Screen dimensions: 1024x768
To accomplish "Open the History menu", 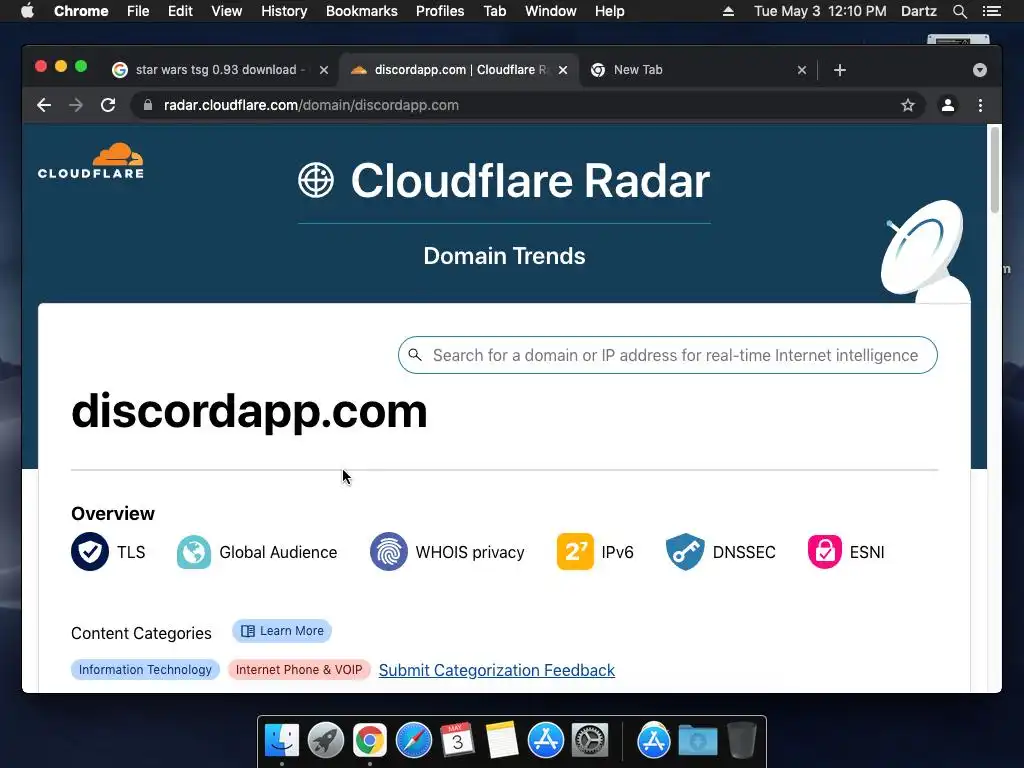I will (x=284, y=11).
